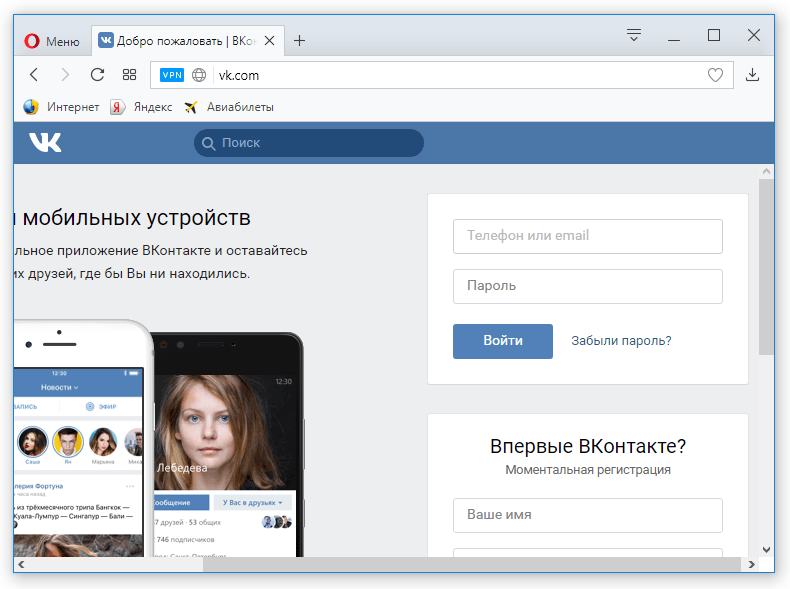790x589 pixels.
Task: Click the Ян story avatar
Action: tap(68, 442)
